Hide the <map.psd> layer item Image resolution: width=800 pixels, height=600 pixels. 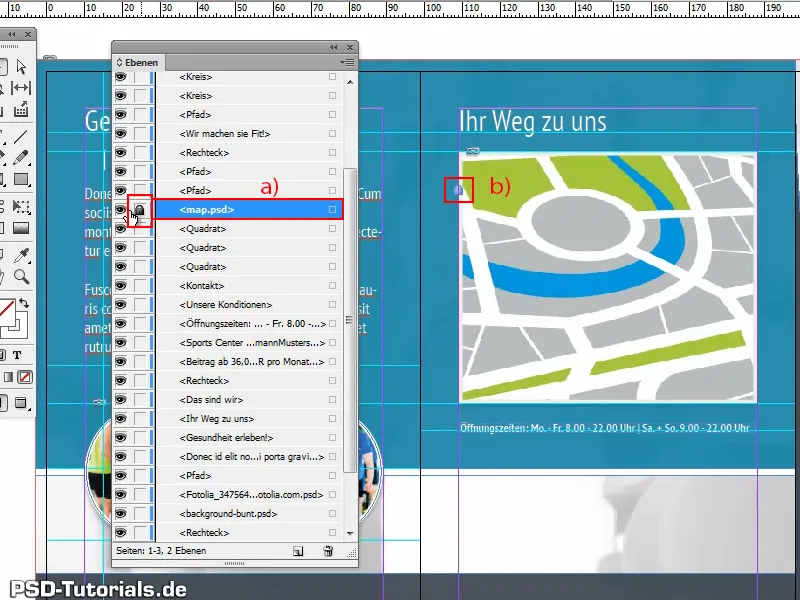tap(120, 209)
